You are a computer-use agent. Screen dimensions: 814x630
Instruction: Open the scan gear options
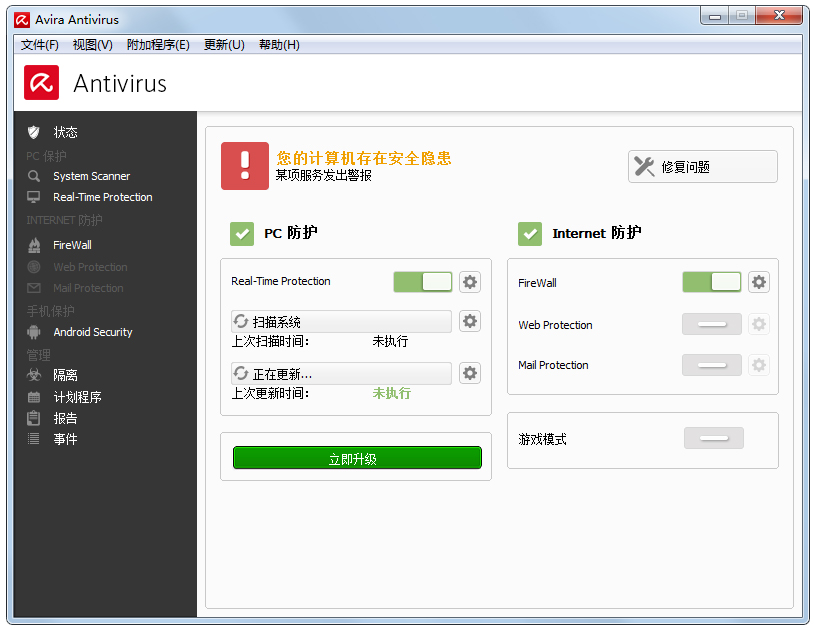pyautogui.click(x=470, y=321)
